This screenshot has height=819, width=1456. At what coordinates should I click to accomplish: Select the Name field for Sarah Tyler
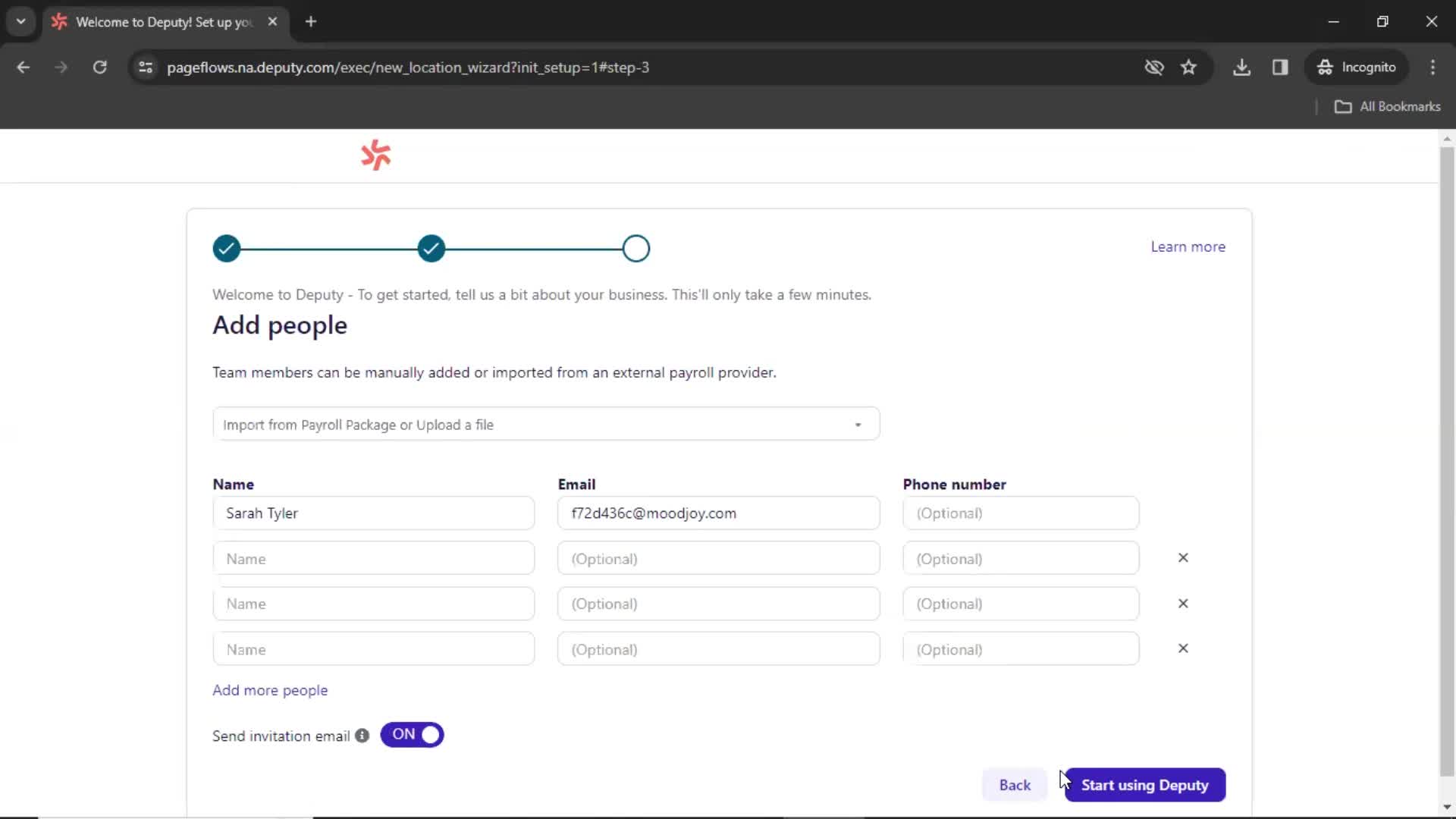(373, 513)
